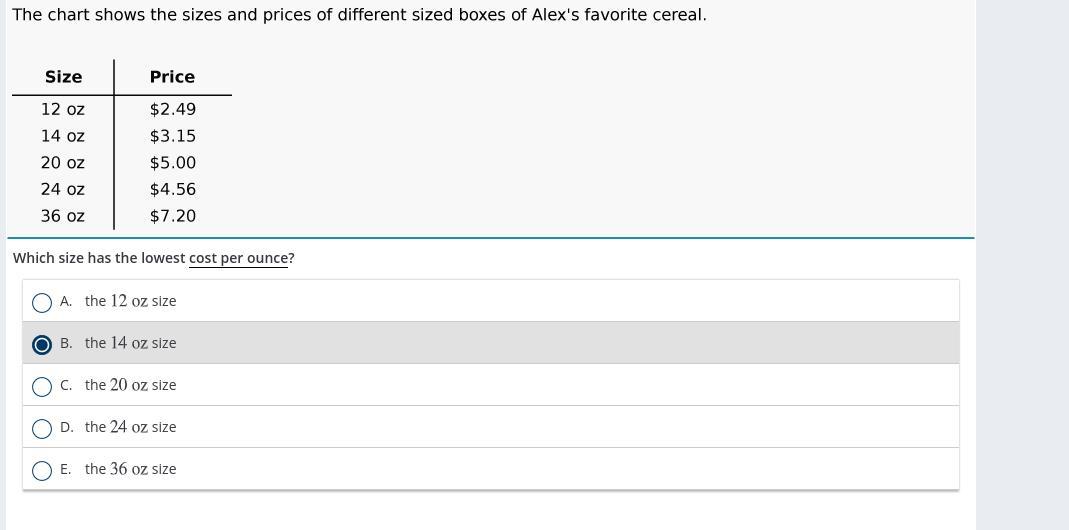1069x530 pixels.
Task: Click the "the 24 oz size" answer text
Action: [x=130, y=427]
